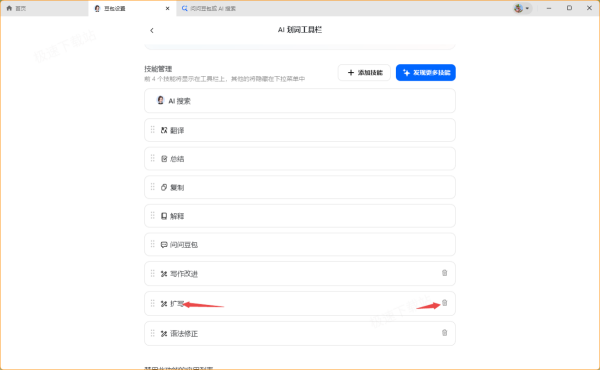Select the '语法修正' label text
The height and width of the screenshot is (370, 600).
[x=184, y=334]
